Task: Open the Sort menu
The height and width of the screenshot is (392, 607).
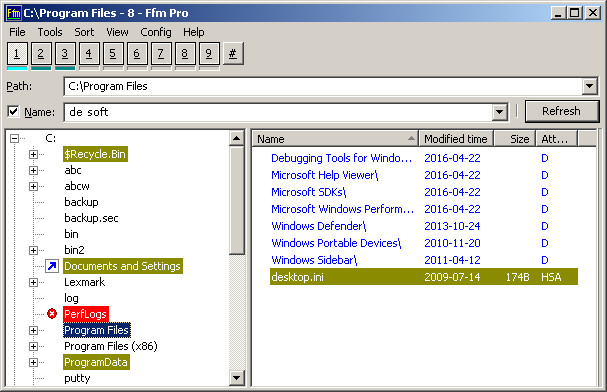Action: [x=84, y=32]
